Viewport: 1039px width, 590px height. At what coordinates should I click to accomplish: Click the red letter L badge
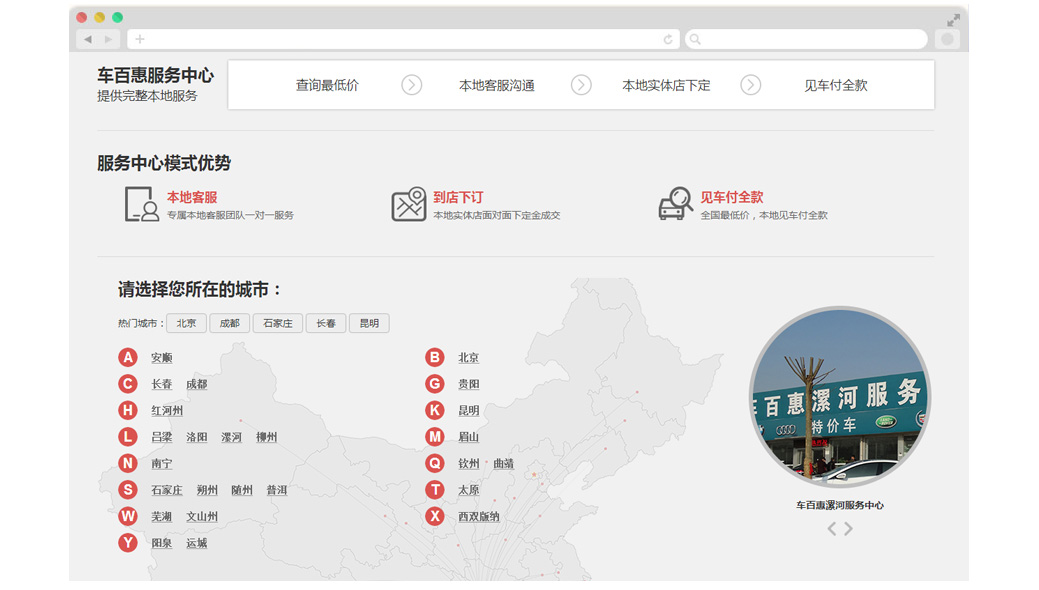tap(128, 437)
